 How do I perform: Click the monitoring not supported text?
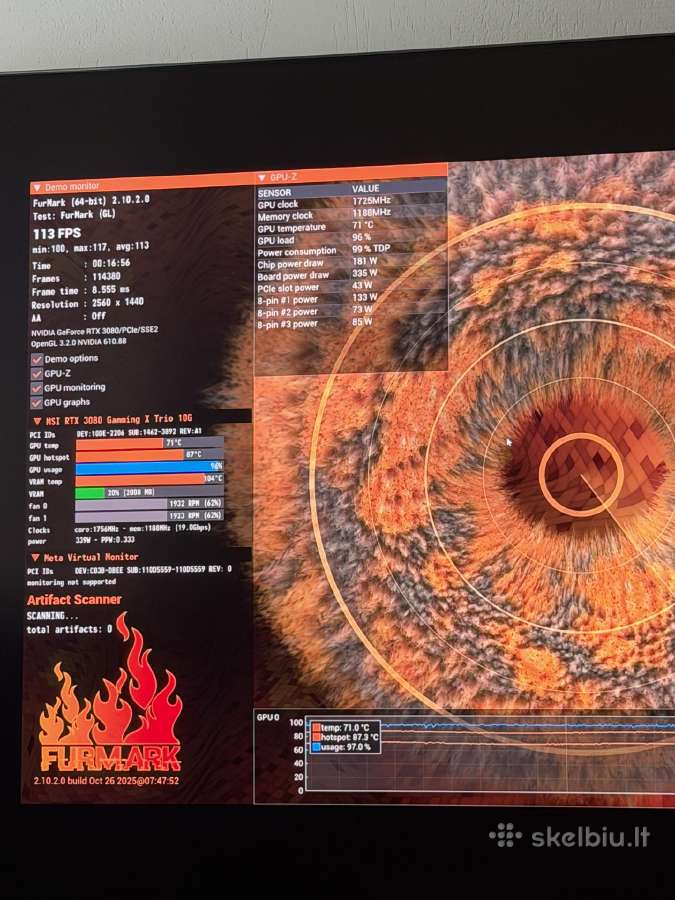point(71,582)
